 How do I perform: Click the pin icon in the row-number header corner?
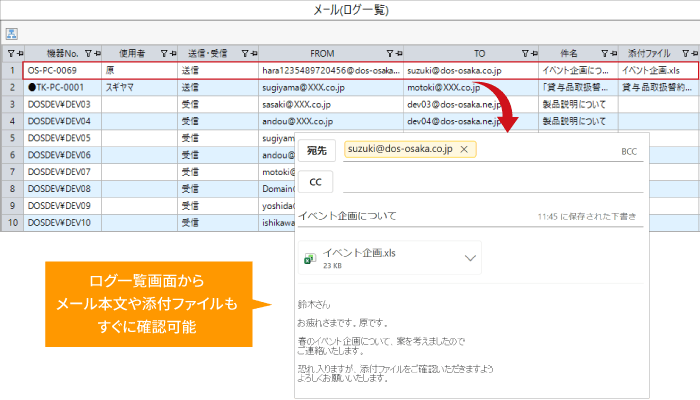20,54
